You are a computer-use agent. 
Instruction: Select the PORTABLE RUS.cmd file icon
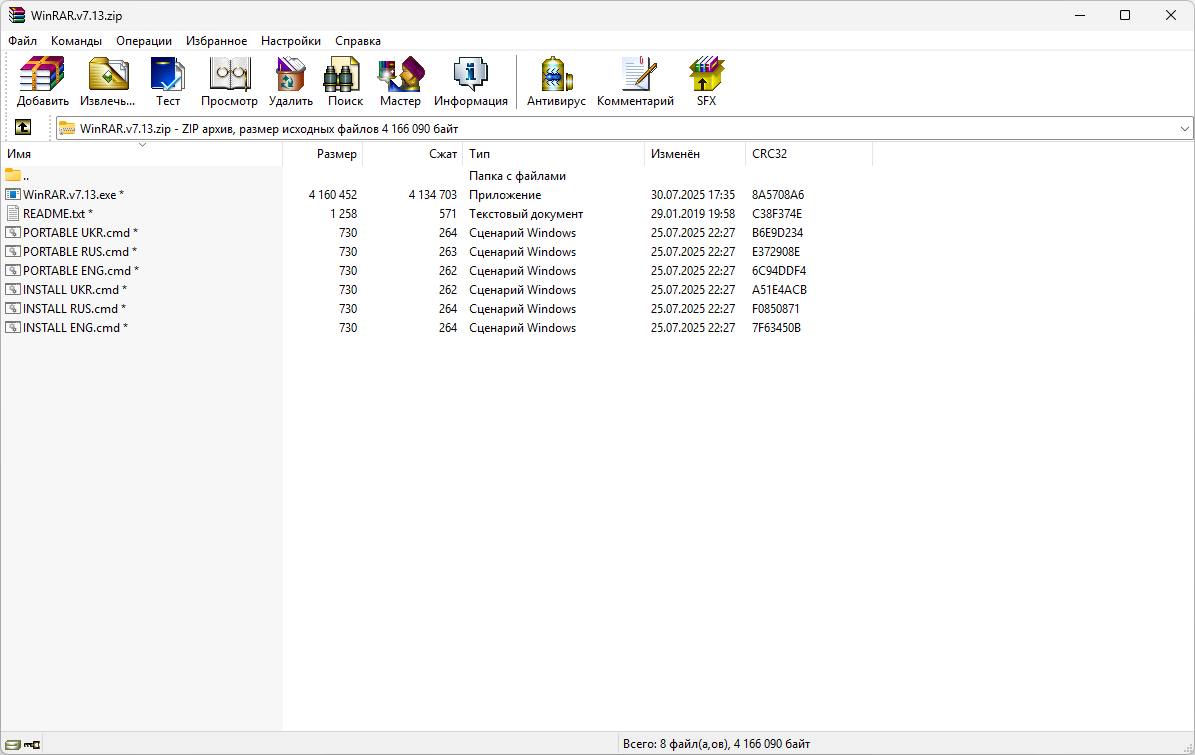coord(13,251)
